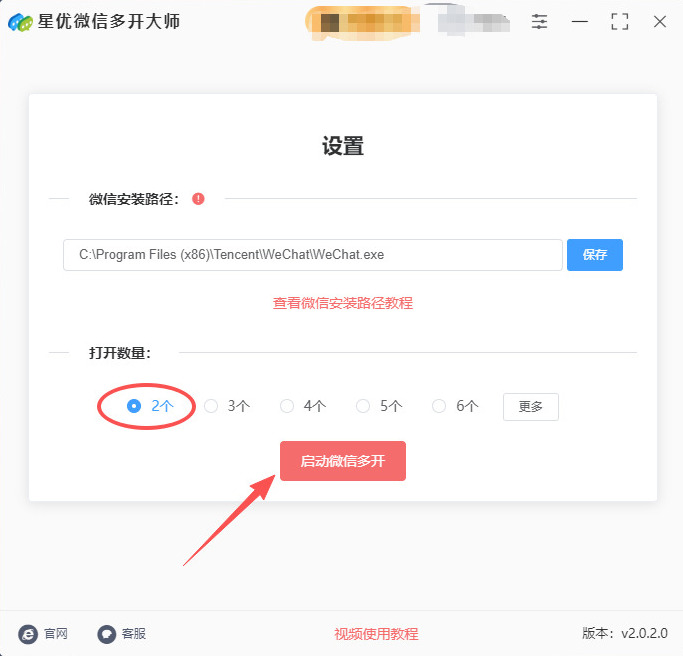Choose the 5个 radio button
The width and height of the screenshot is (683, 656).
click(363, 406)
